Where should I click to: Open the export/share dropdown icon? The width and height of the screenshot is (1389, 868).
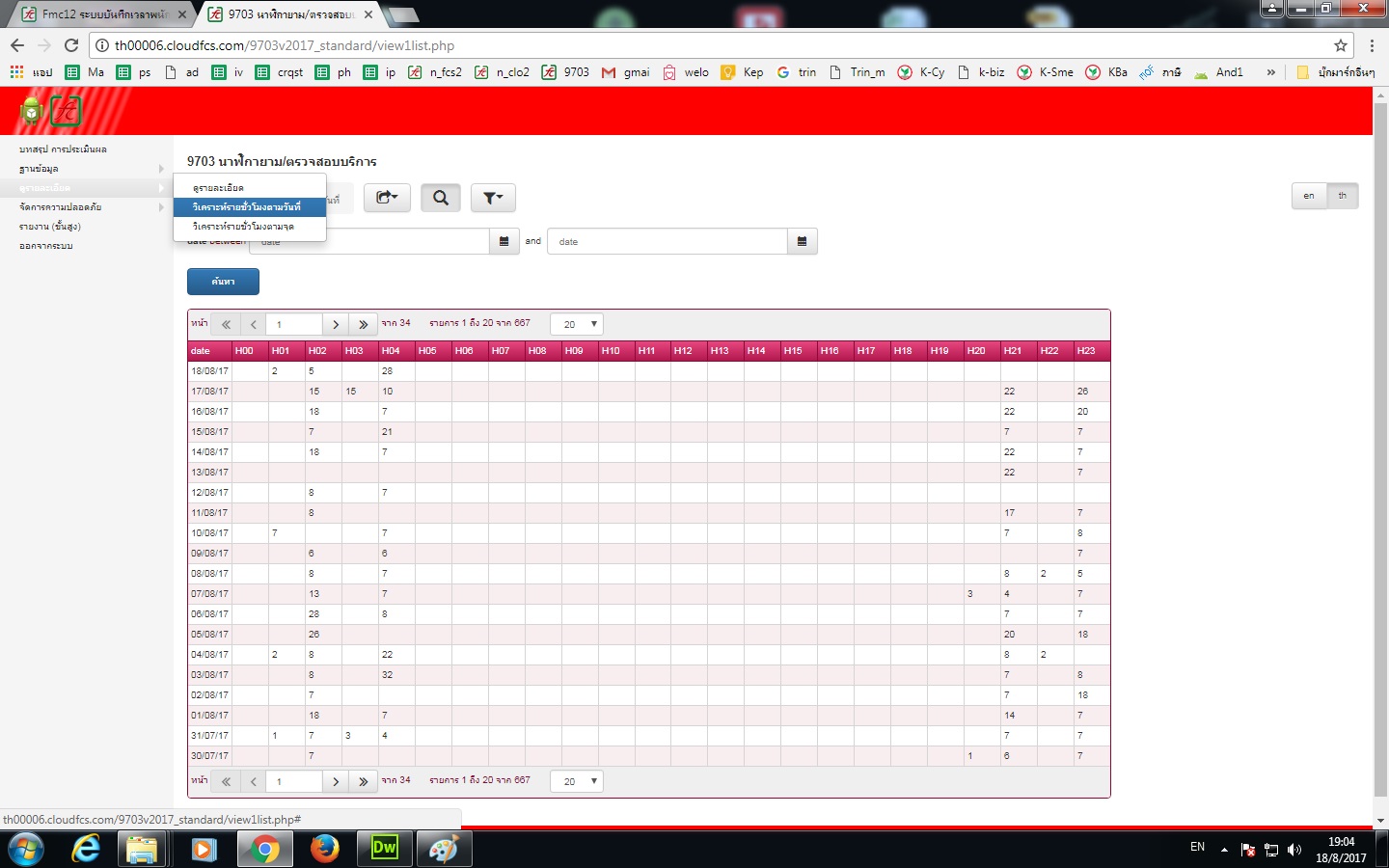387,198
